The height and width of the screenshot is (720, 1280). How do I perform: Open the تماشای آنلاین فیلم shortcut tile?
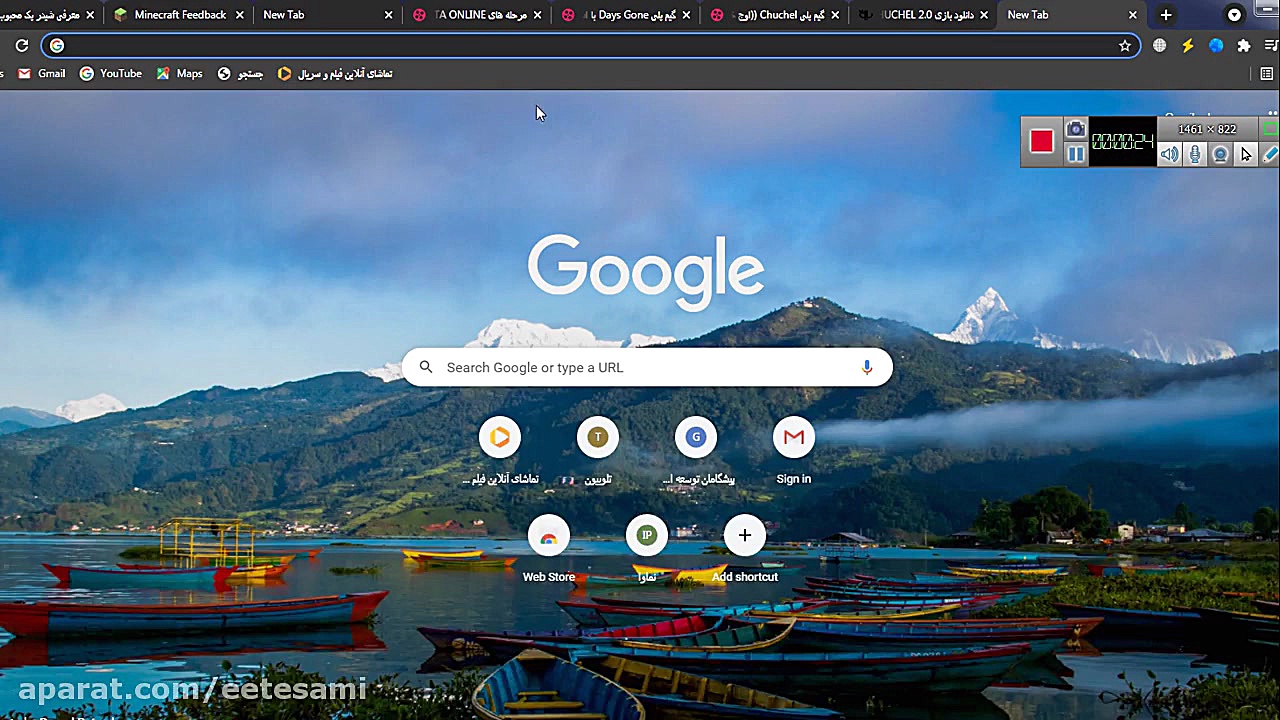coord(500,451)
